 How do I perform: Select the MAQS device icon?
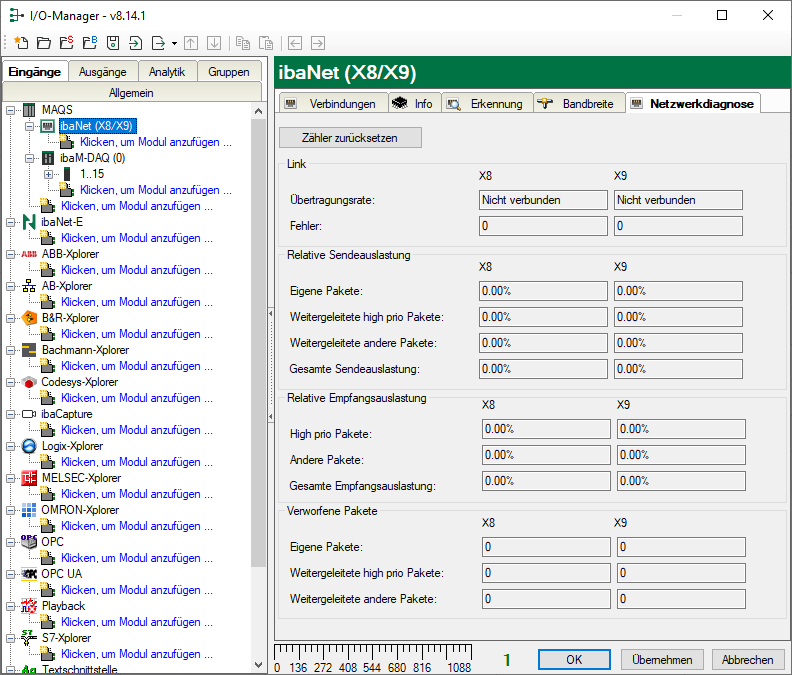29,110
